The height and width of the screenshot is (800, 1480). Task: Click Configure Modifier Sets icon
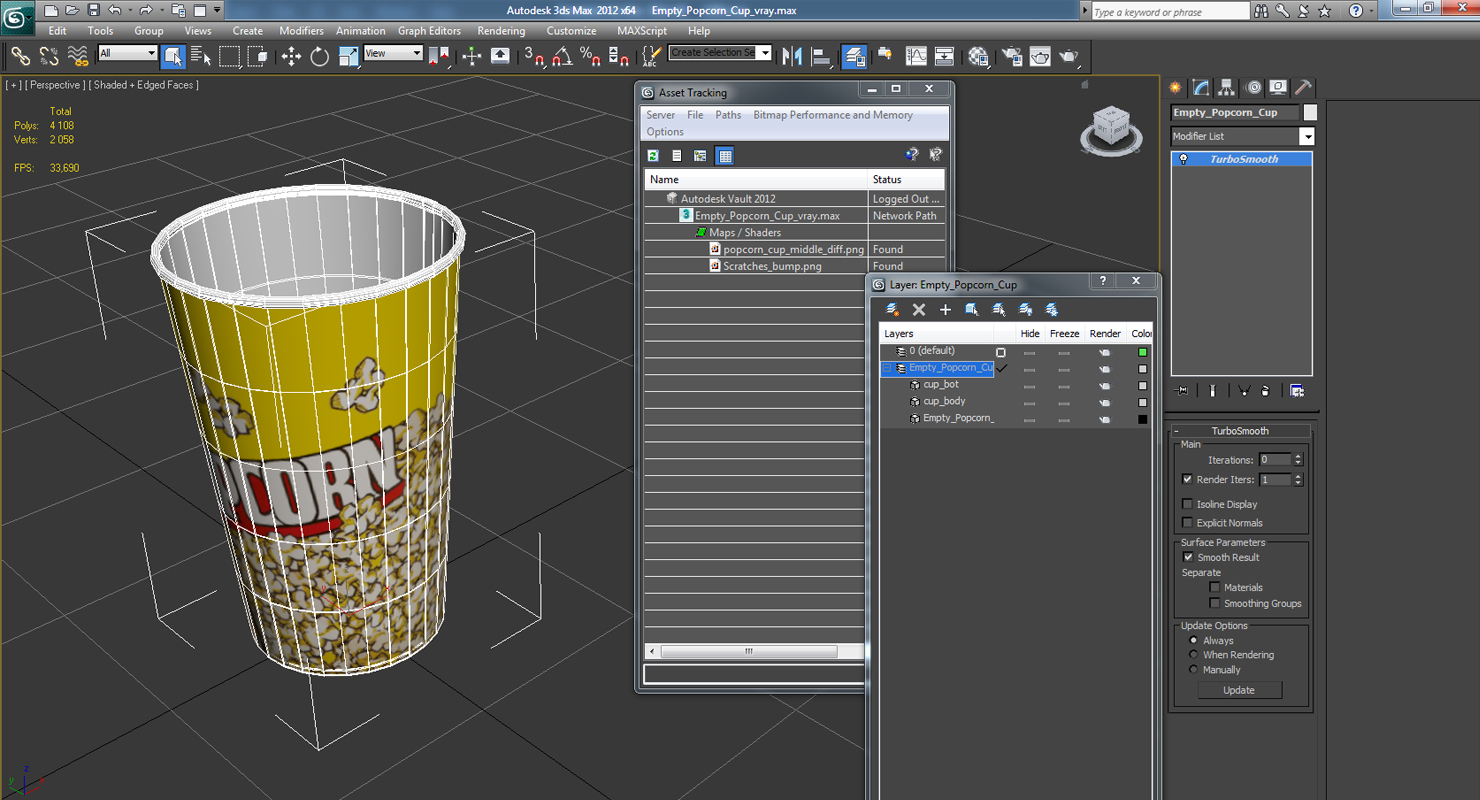pos(1297,391)
